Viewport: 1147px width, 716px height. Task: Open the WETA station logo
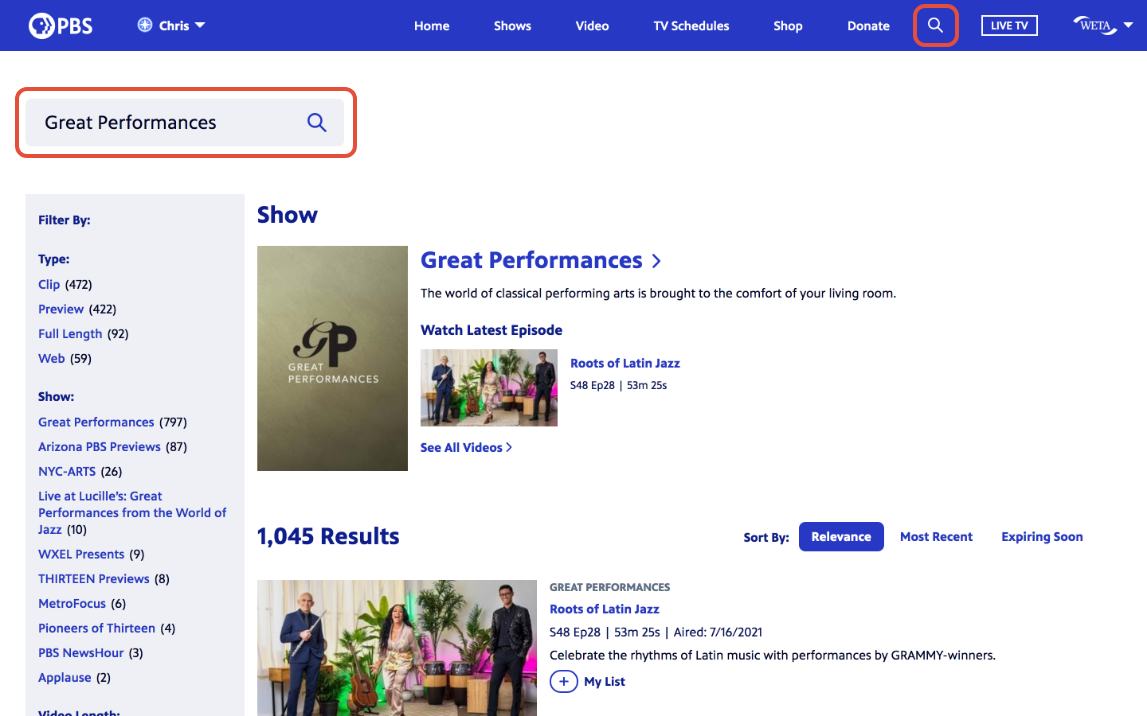(x=1095, y=26)
